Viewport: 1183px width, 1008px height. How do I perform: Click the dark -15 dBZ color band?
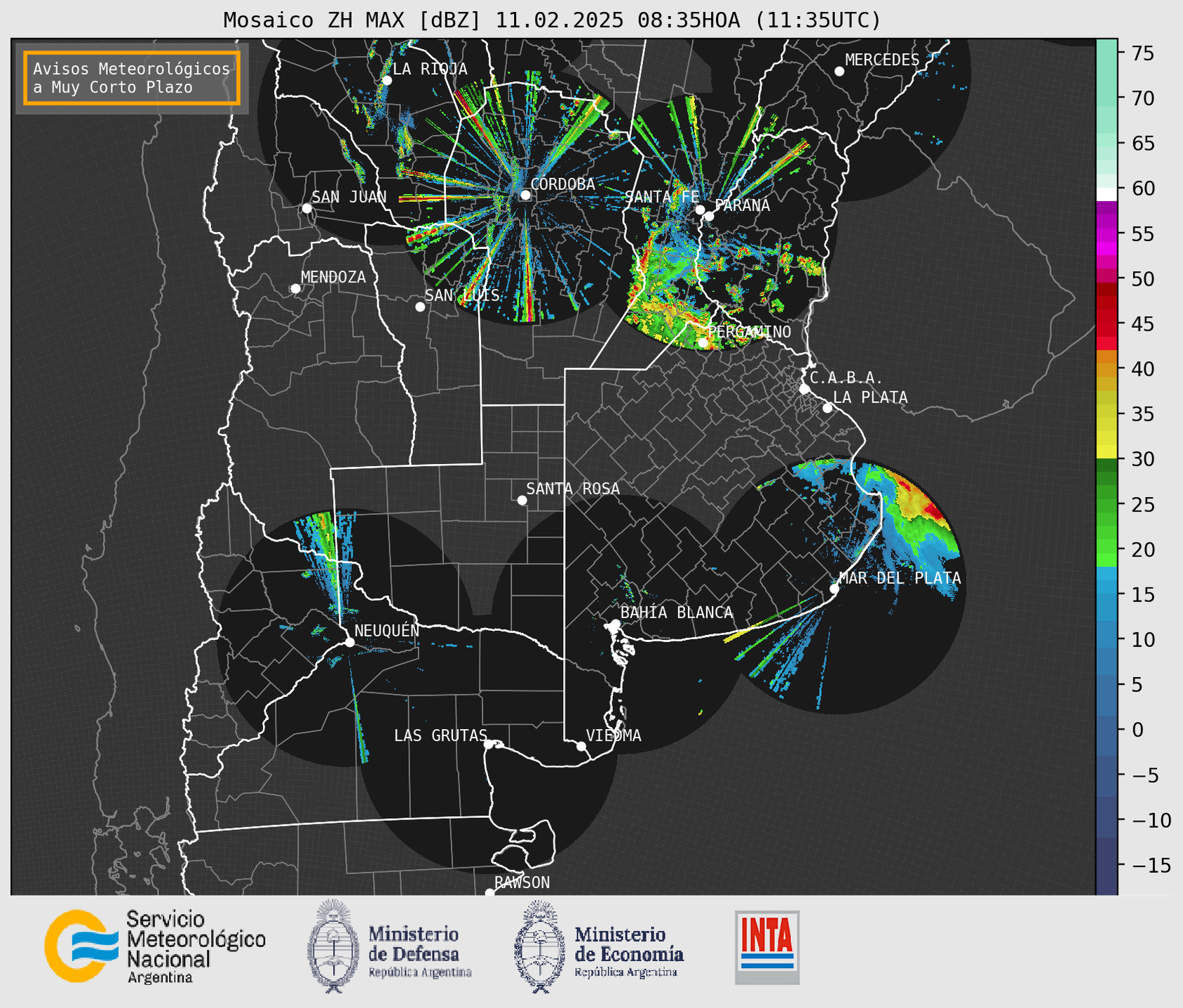tap(1107, 865)
